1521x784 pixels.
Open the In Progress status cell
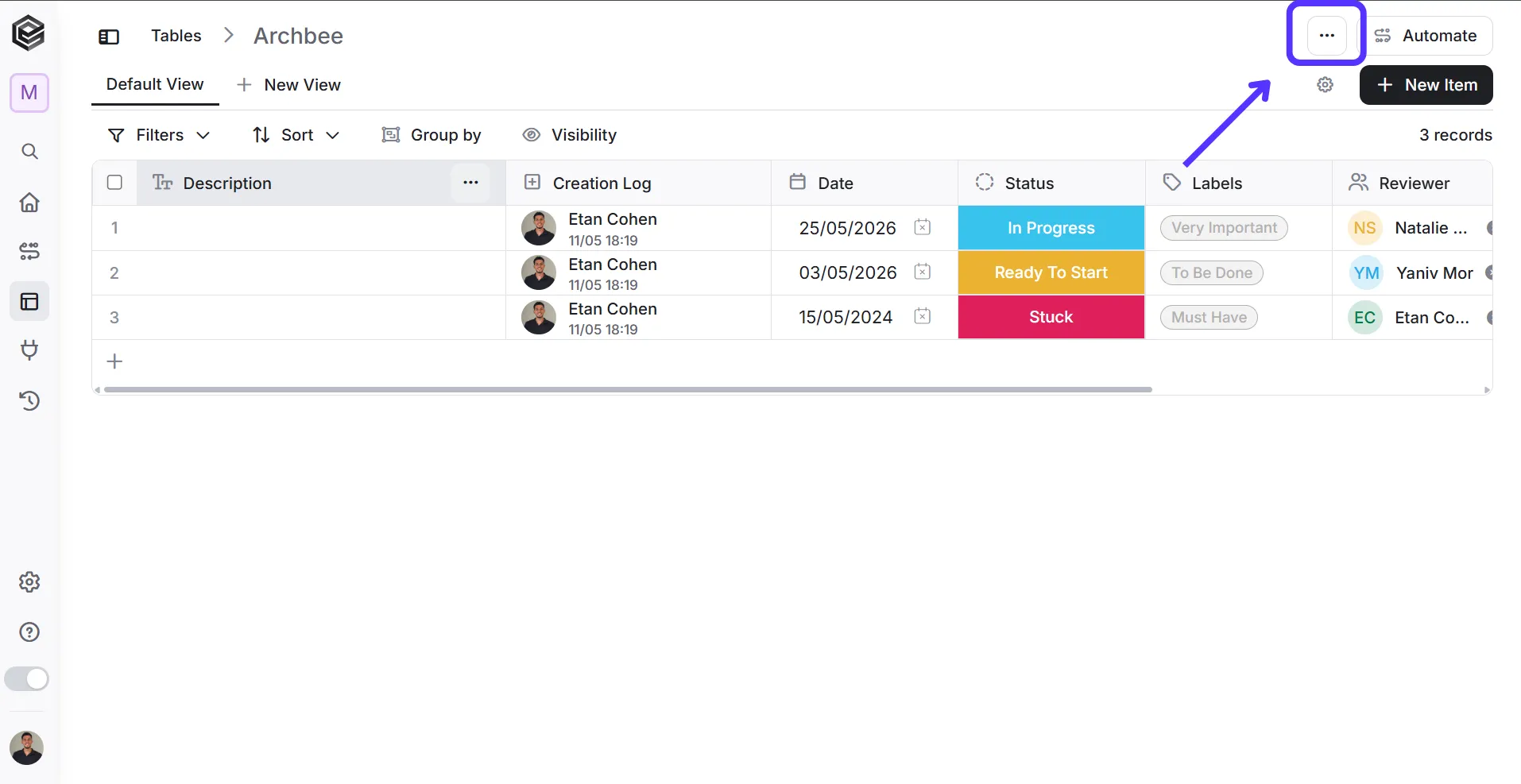1051,228
